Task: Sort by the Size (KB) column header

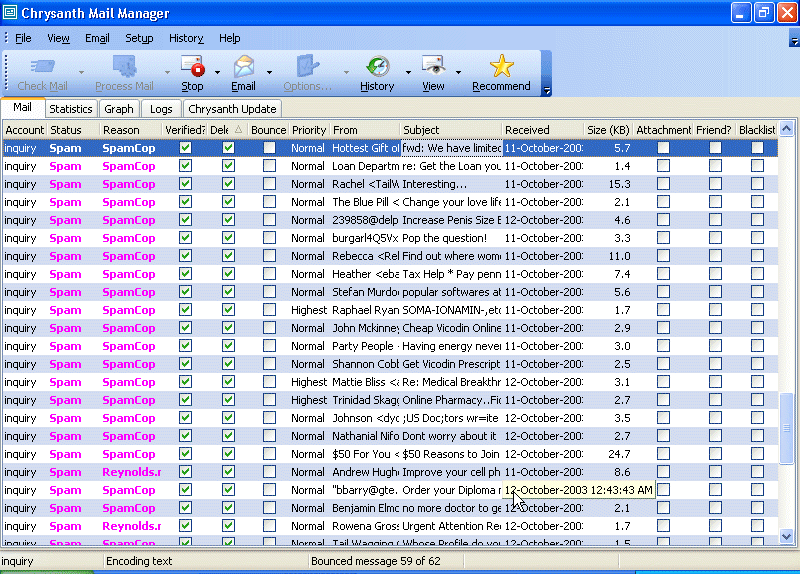Action: tap(608, 130)
